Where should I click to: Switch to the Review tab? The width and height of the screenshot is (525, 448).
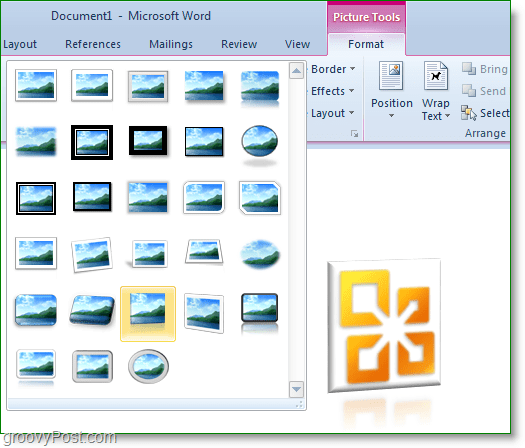point(239,44)
